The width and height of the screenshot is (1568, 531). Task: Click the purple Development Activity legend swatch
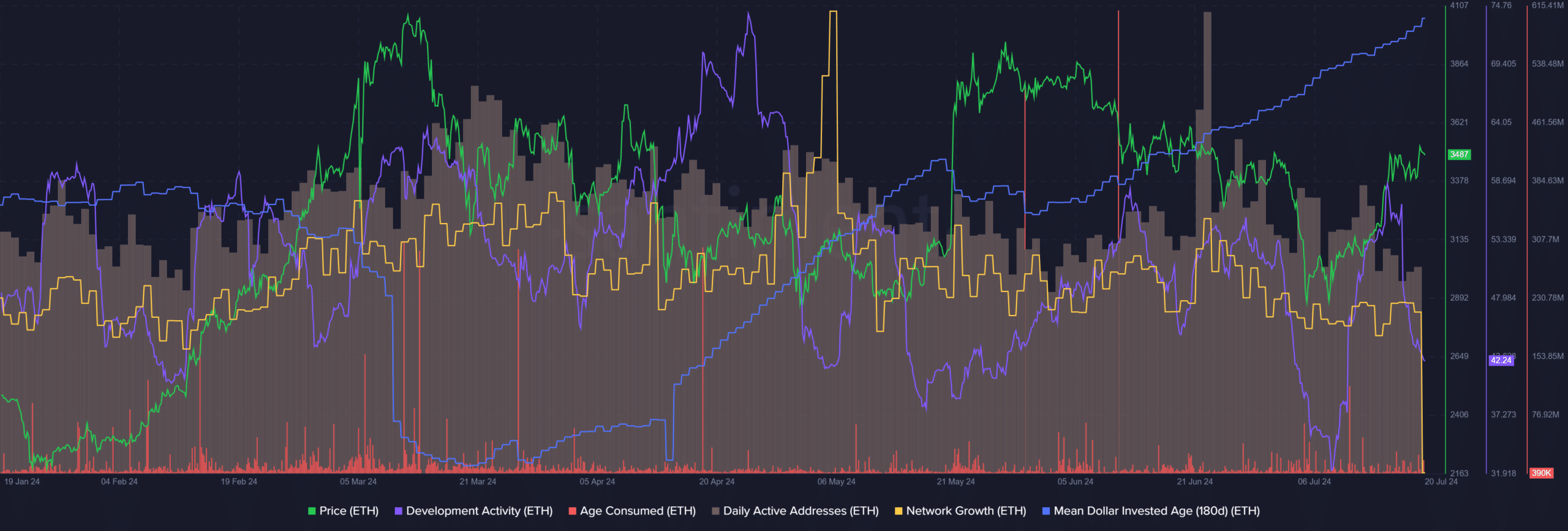pos(399,511)
